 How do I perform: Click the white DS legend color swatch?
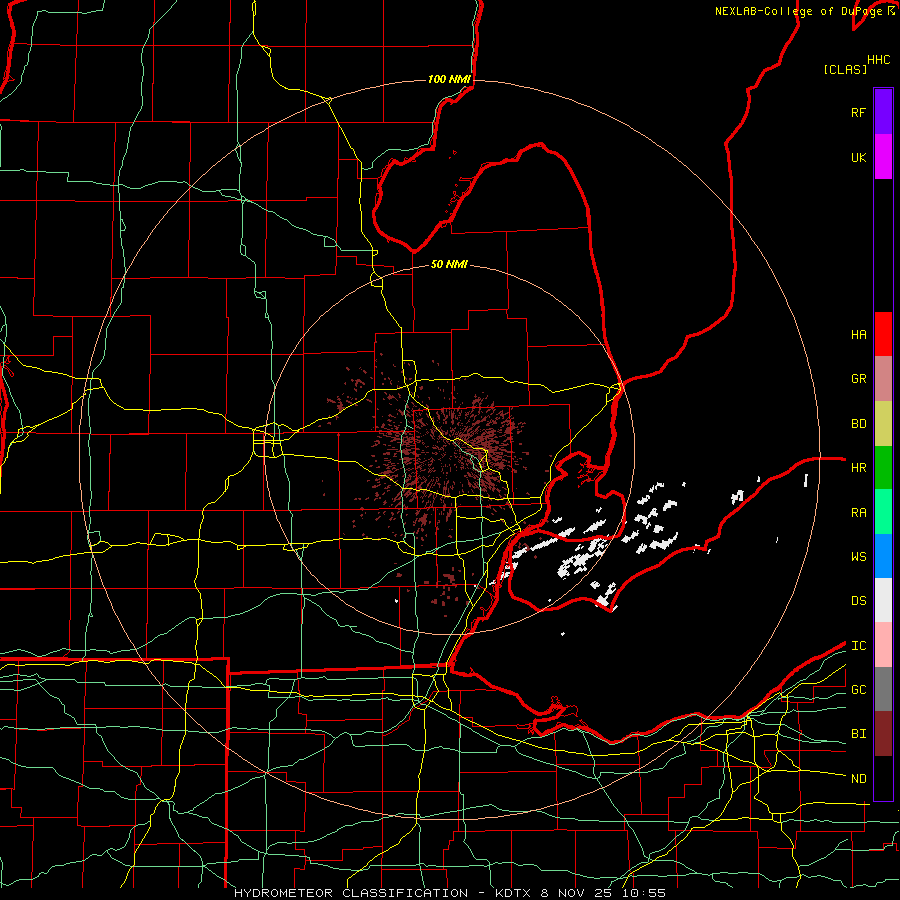[x=883, y=600]
